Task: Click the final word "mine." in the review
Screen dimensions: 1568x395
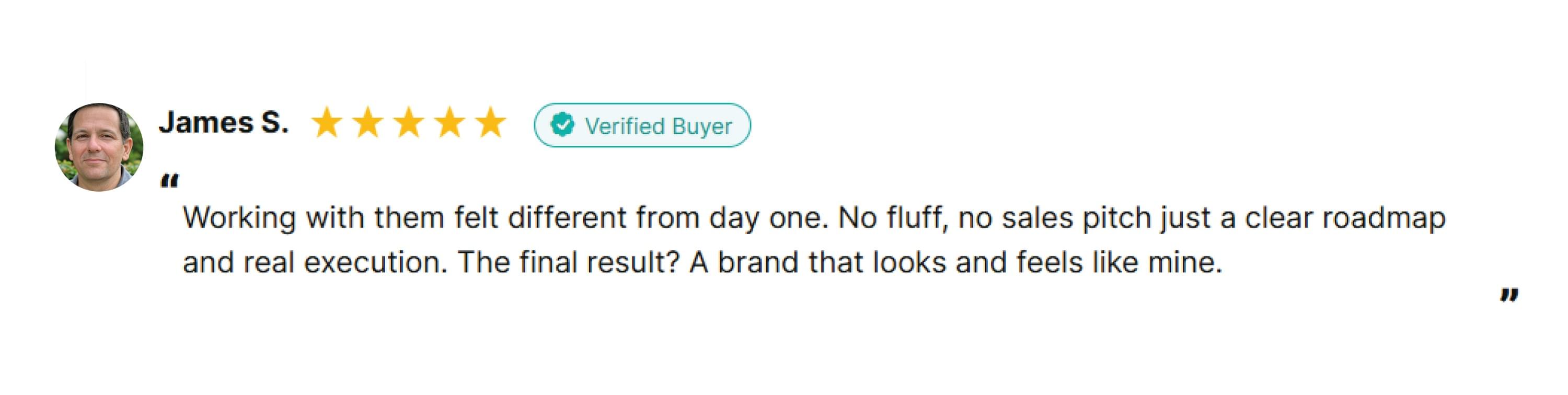Action: tap(1184, 263)
